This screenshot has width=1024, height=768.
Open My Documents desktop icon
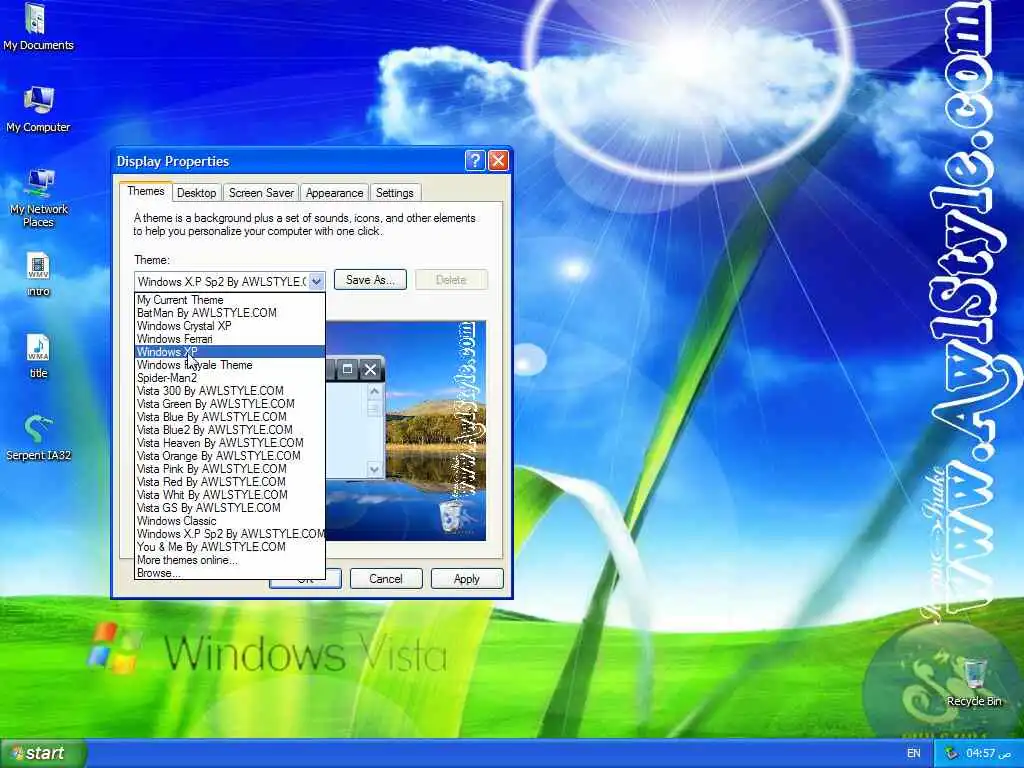[38, 26]
